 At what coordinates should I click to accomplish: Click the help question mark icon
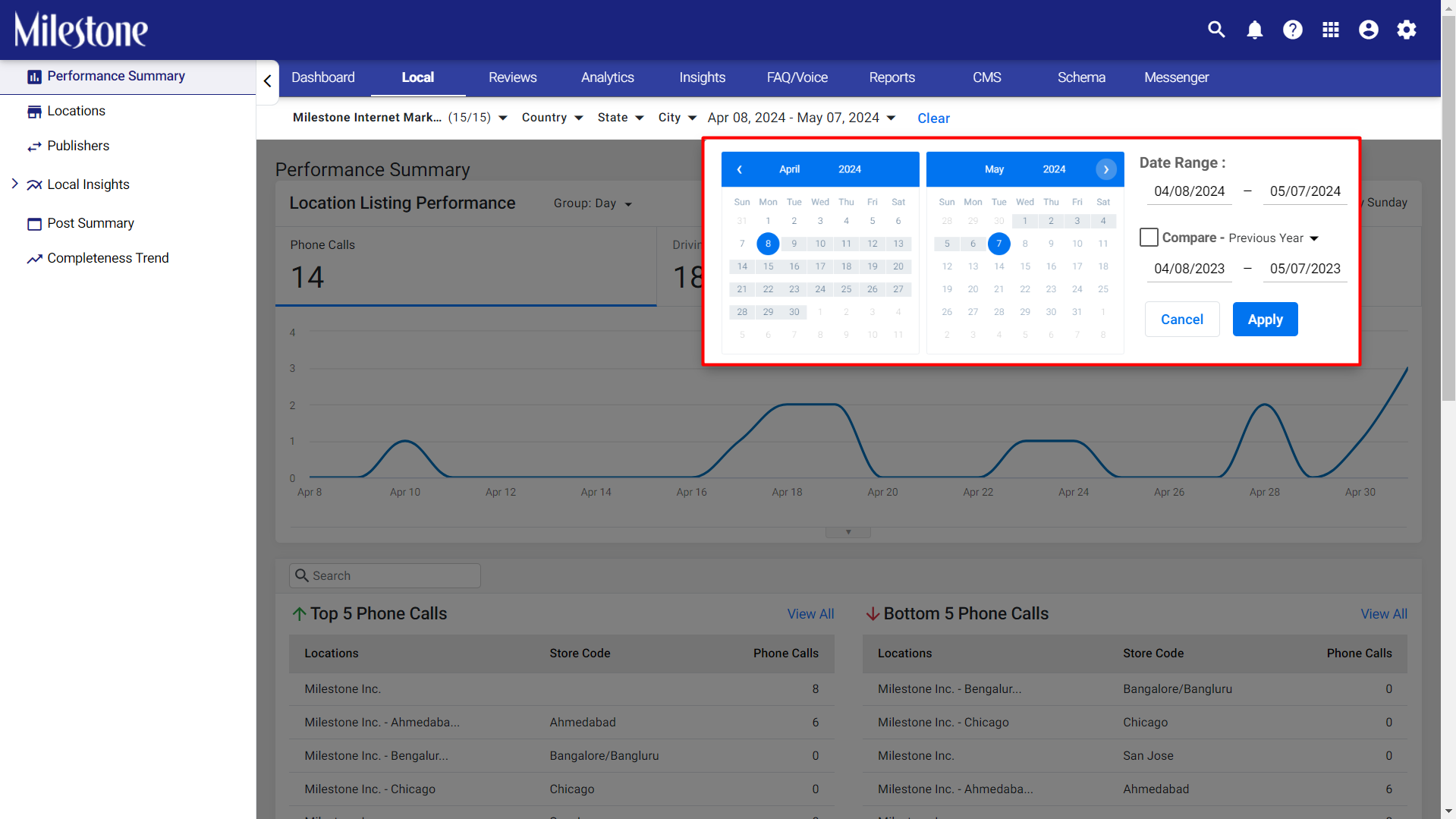tap(1293, 30)
